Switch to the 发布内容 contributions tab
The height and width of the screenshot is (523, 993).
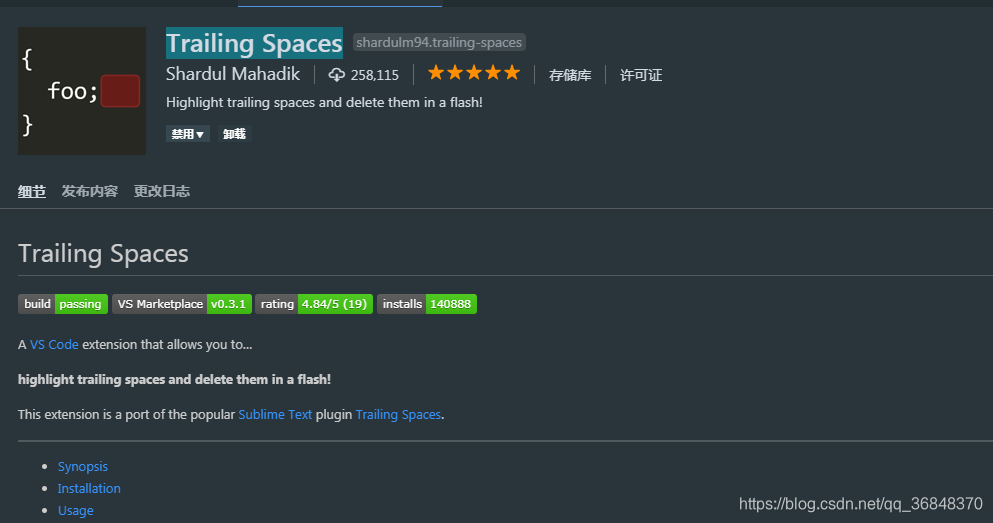[89, 191]
